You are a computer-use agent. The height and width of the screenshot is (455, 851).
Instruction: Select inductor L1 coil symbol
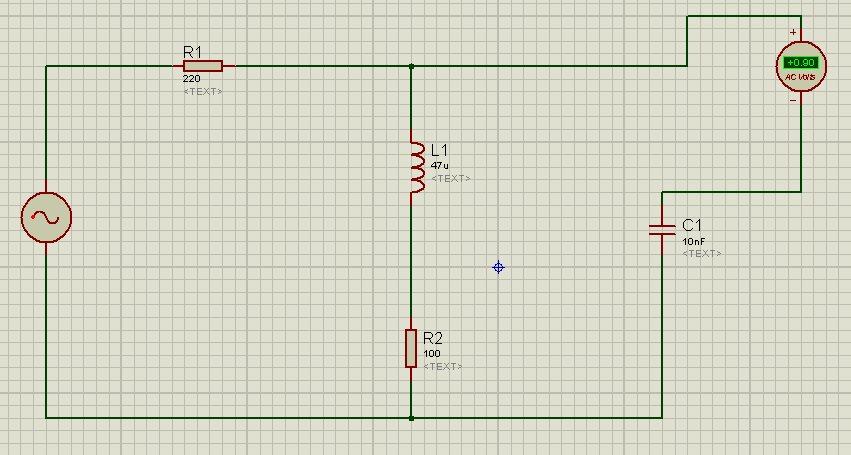(416, 167)
